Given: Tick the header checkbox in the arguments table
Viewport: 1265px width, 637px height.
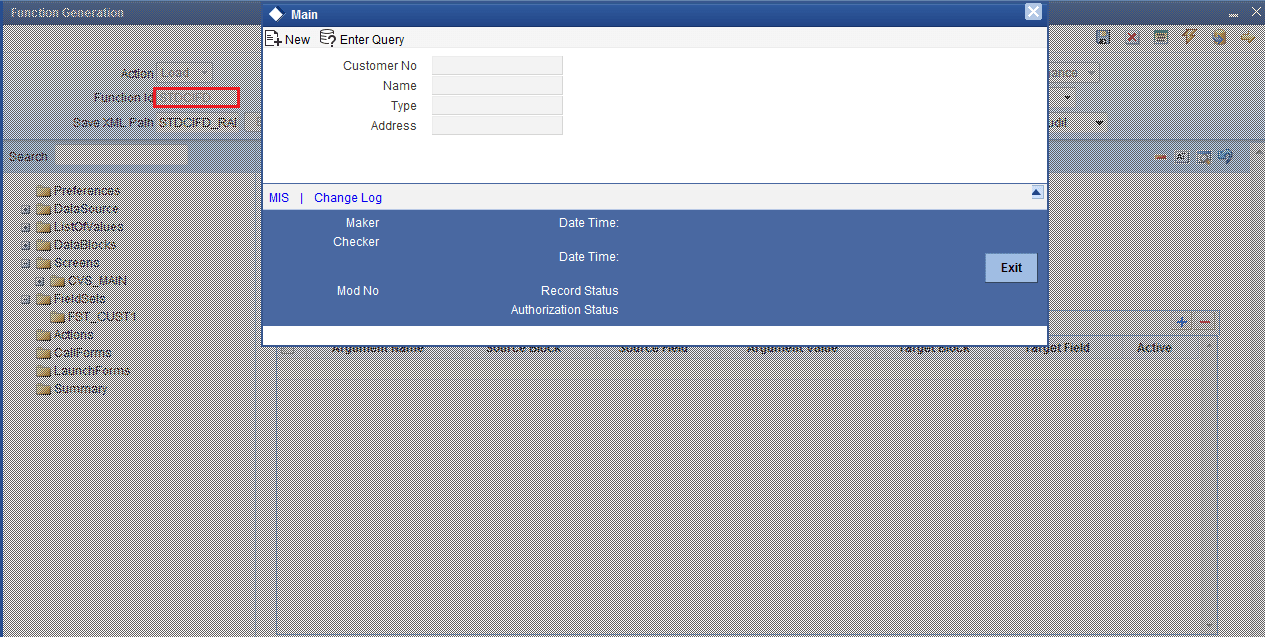Looking at the screenshot, I should pos(287,349).
